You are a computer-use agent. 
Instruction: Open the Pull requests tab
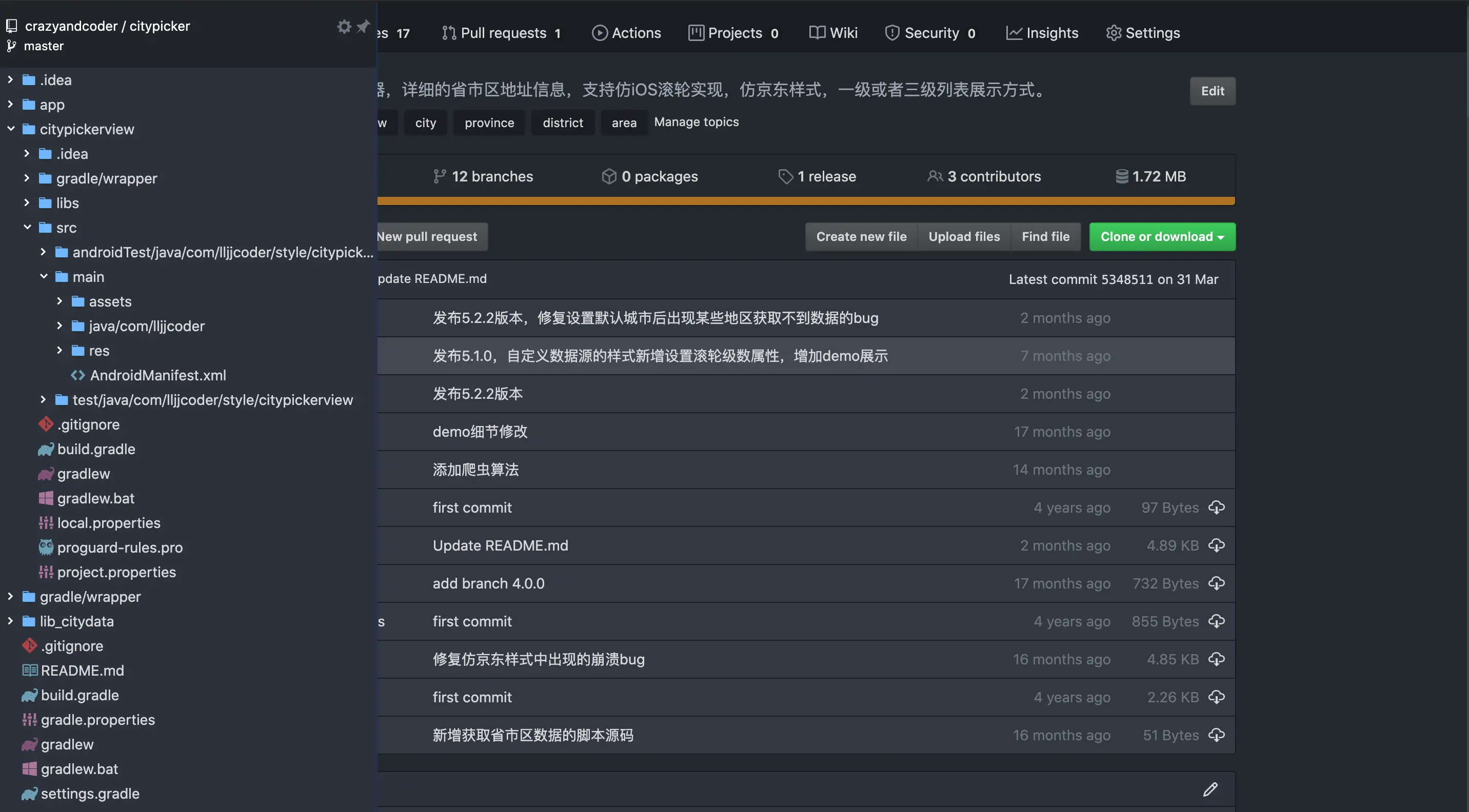tap(502, 33)
